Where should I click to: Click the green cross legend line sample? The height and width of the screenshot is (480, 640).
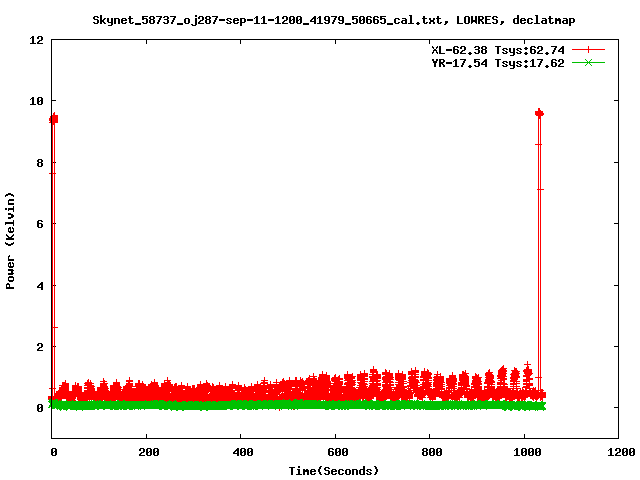tap(588, 63)
